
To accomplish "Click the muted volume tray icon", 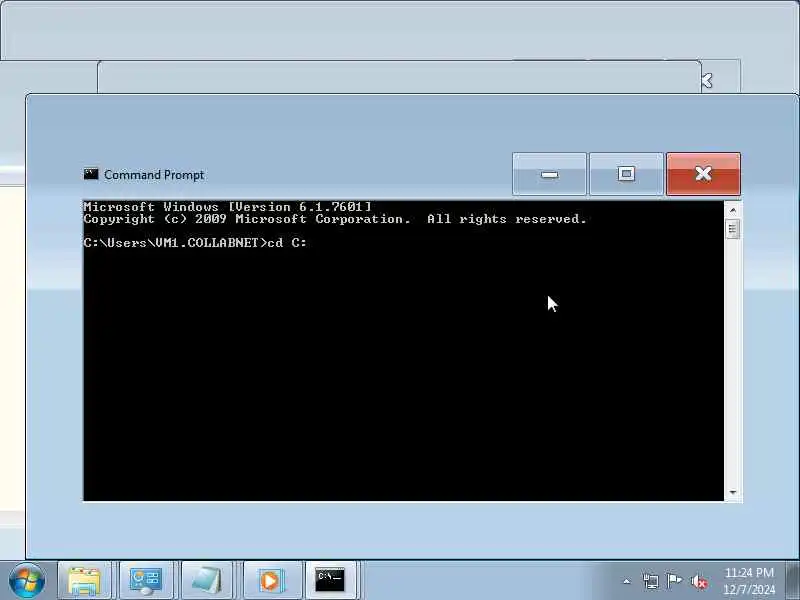I will (x=698, y=581).
